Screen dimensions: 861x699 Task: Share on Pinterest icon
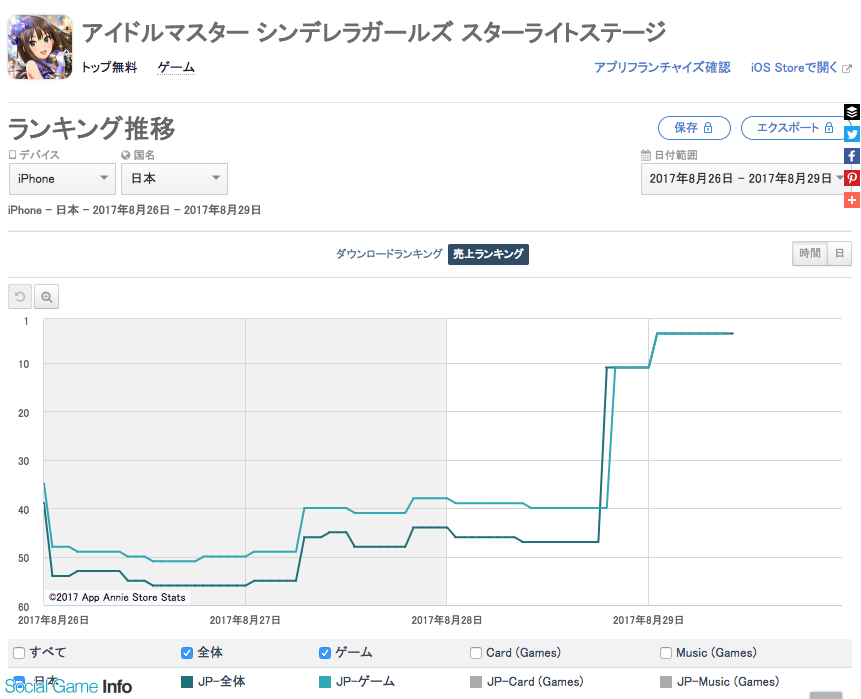[x=852, y=178]
